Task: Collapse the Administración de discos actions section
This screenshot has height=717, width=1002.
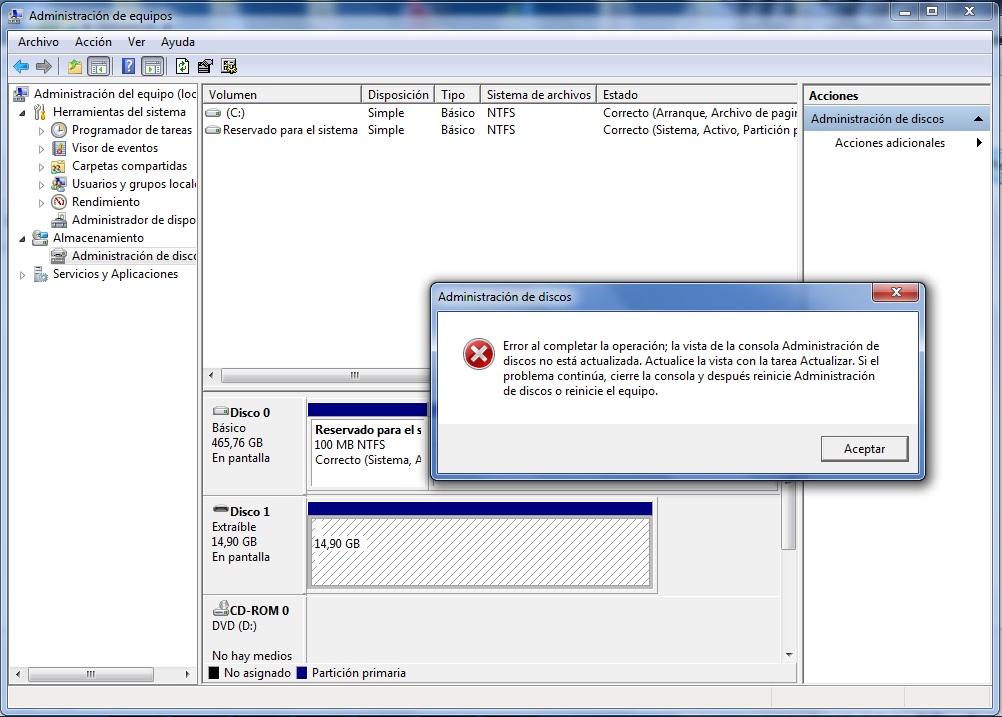Action: (x=978, y=119)
